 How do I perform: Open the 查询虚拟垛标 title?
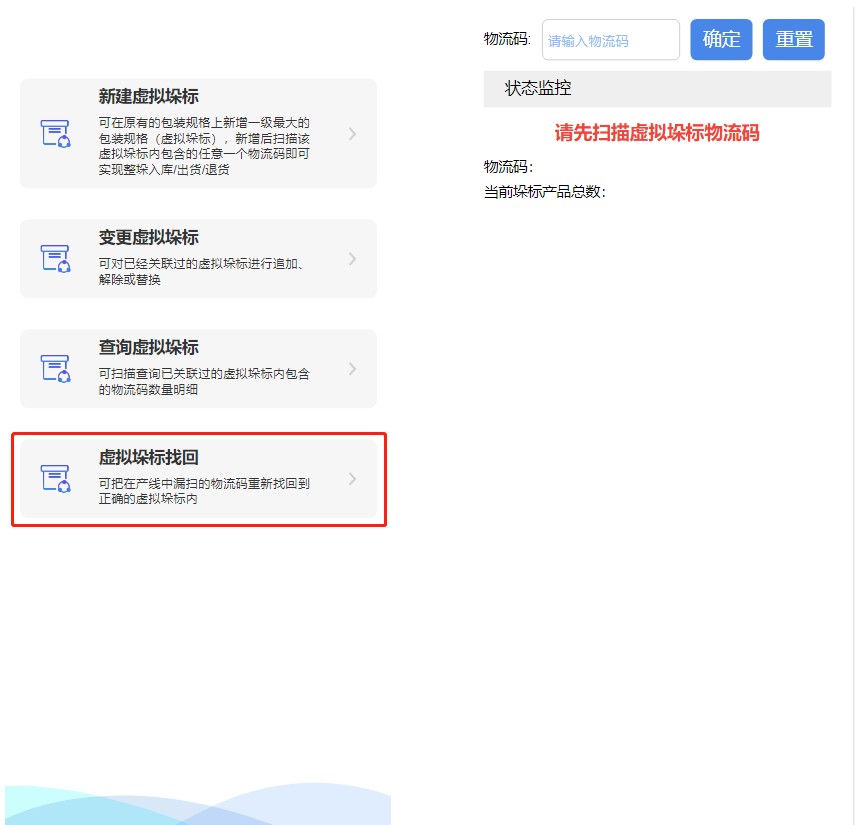tap(148, 347)
